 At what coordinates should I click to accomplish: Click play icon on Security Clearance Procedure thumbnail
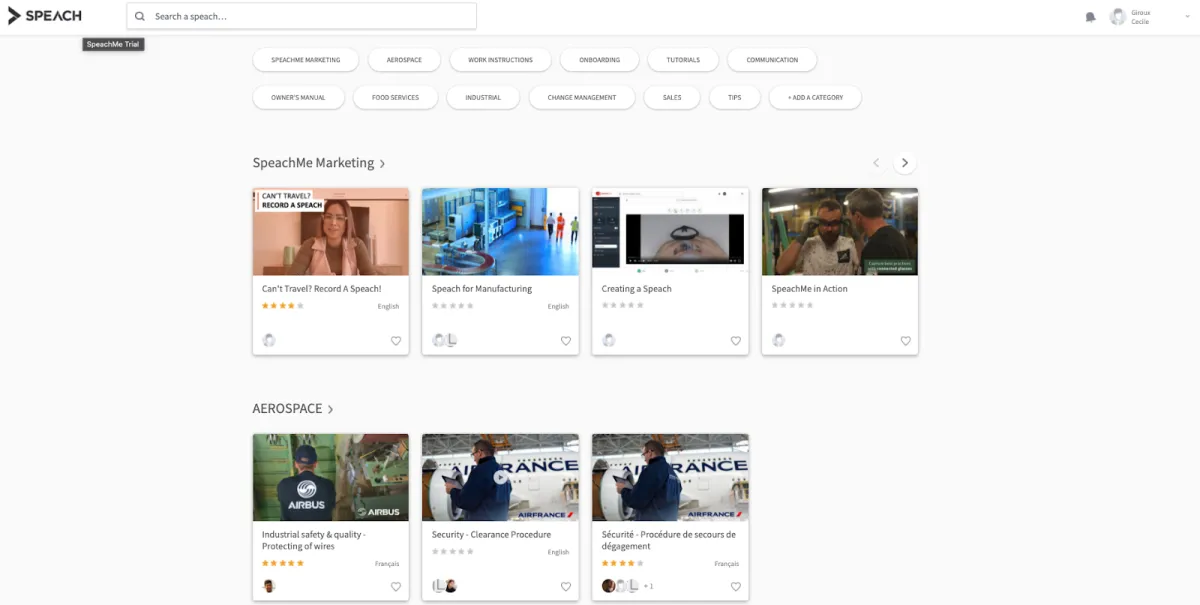pos(501,477)
